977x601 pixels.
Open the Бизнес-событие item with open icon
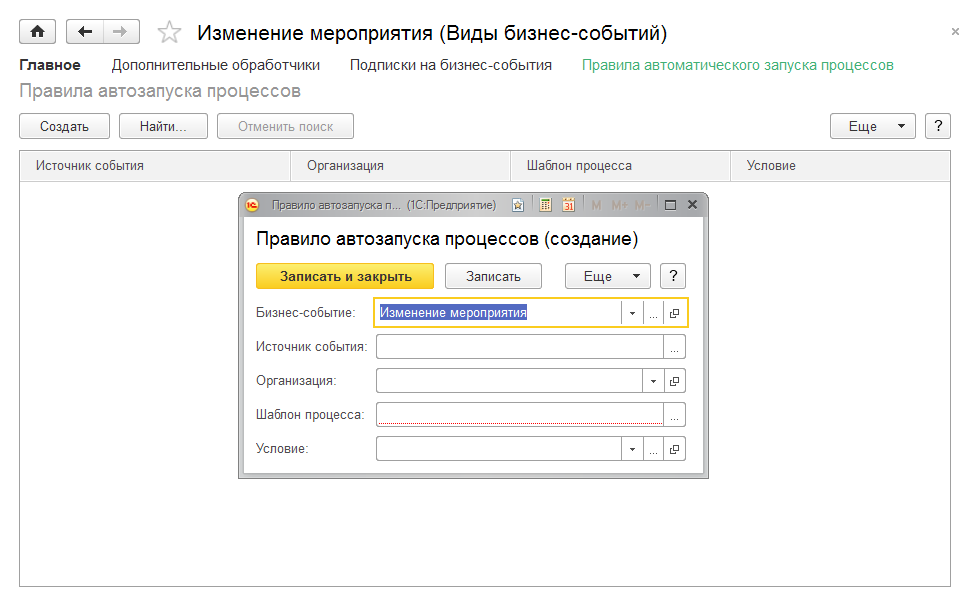[675, 313]
